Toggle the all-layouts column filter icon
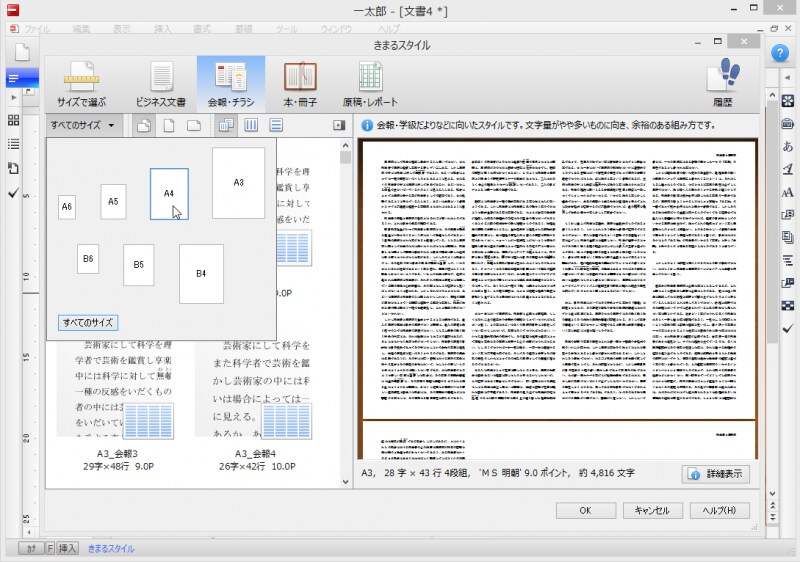The height and width of the screenshot is (562, 800). [226, 125]
